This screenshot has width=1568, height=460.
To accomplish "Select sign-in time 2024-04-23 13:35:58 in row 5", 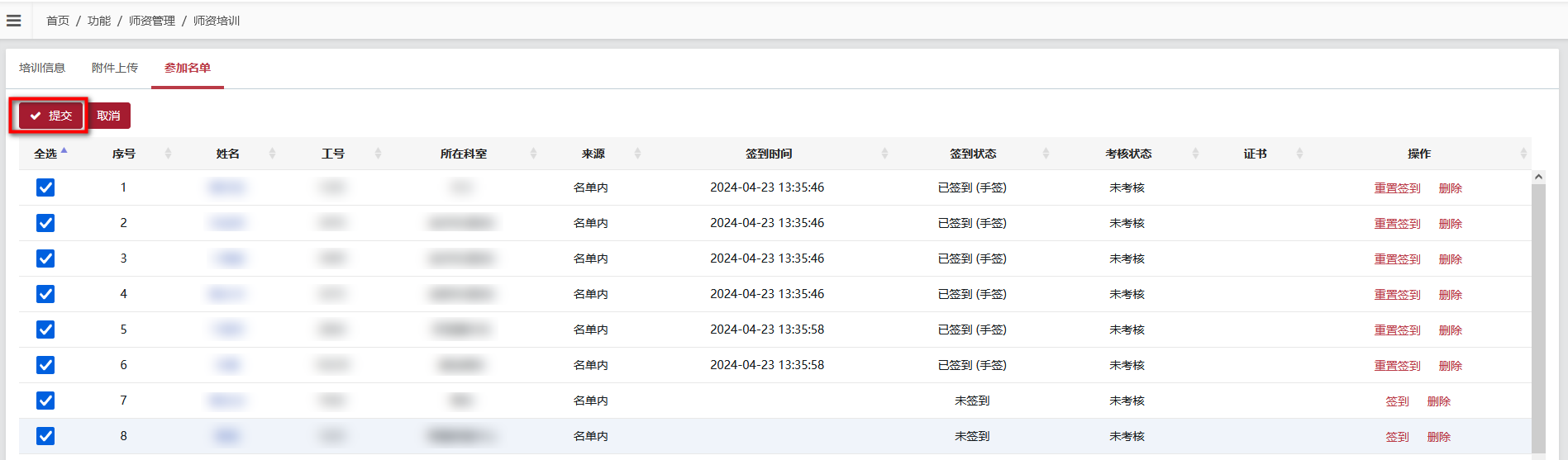I will [x=767, y=330].
